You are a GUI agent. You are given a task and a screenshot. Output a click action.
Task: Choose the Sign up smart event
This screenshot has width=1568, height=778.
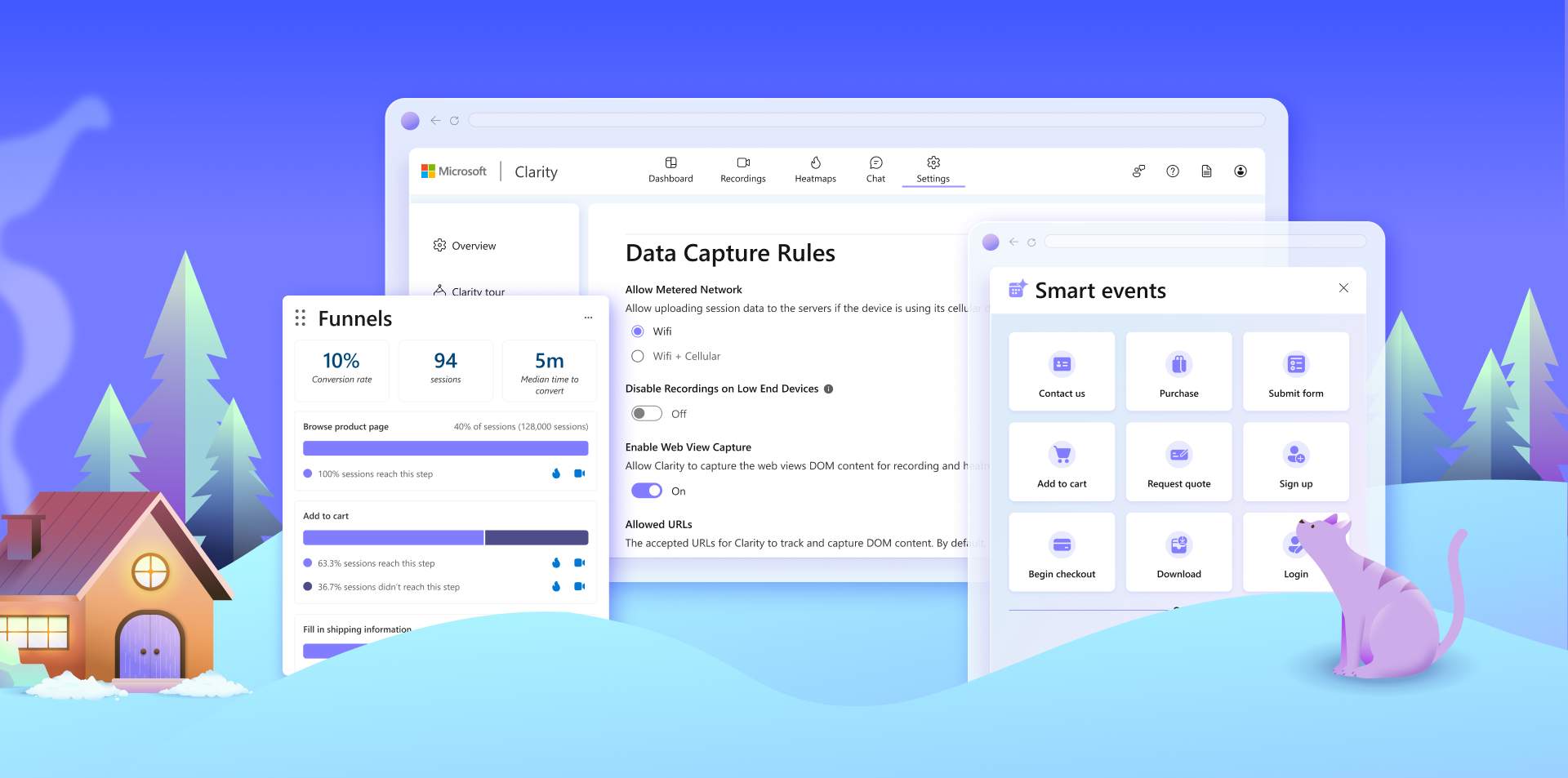(x=1296, y=462)
